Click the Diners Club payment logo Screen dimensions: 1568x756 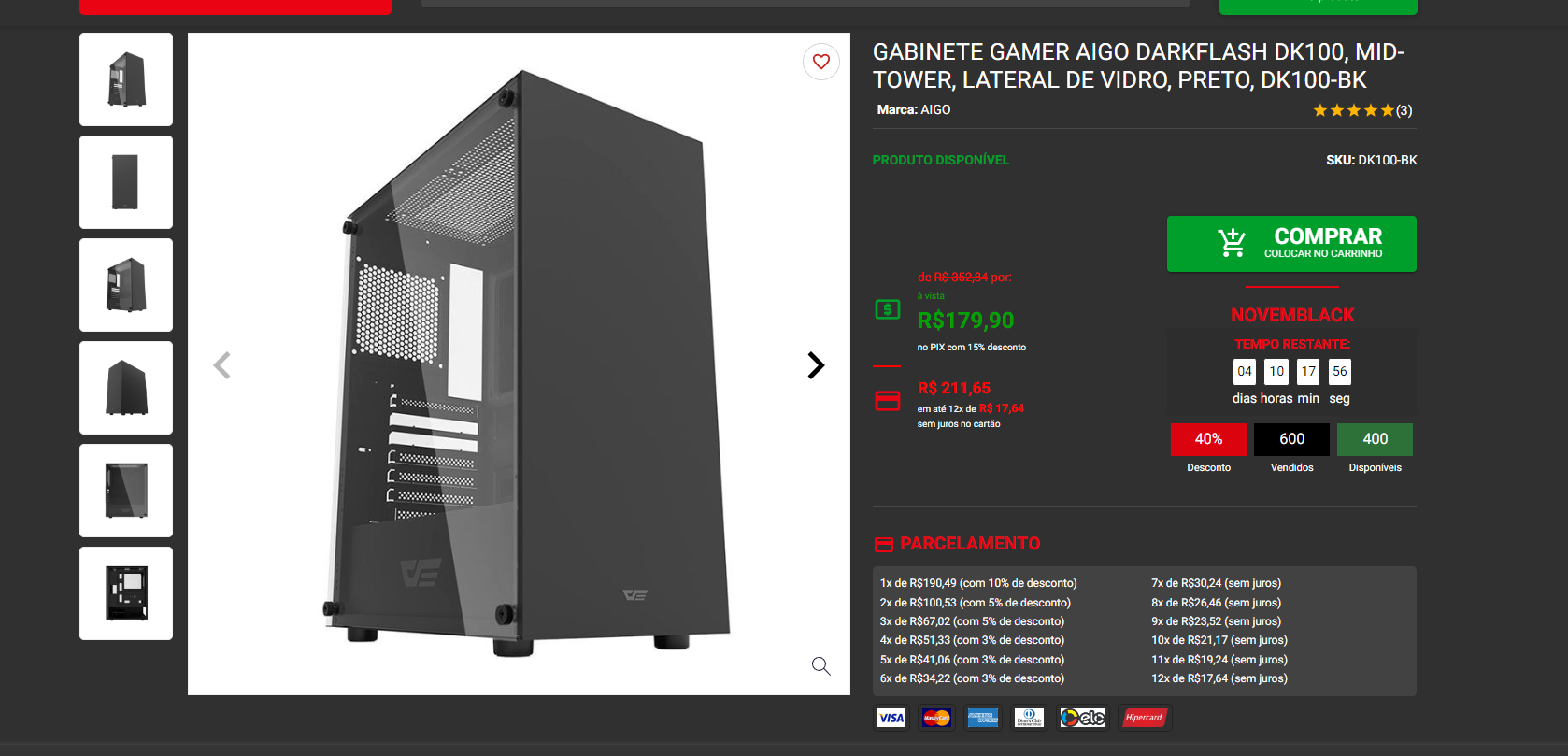click(1029, 718)
